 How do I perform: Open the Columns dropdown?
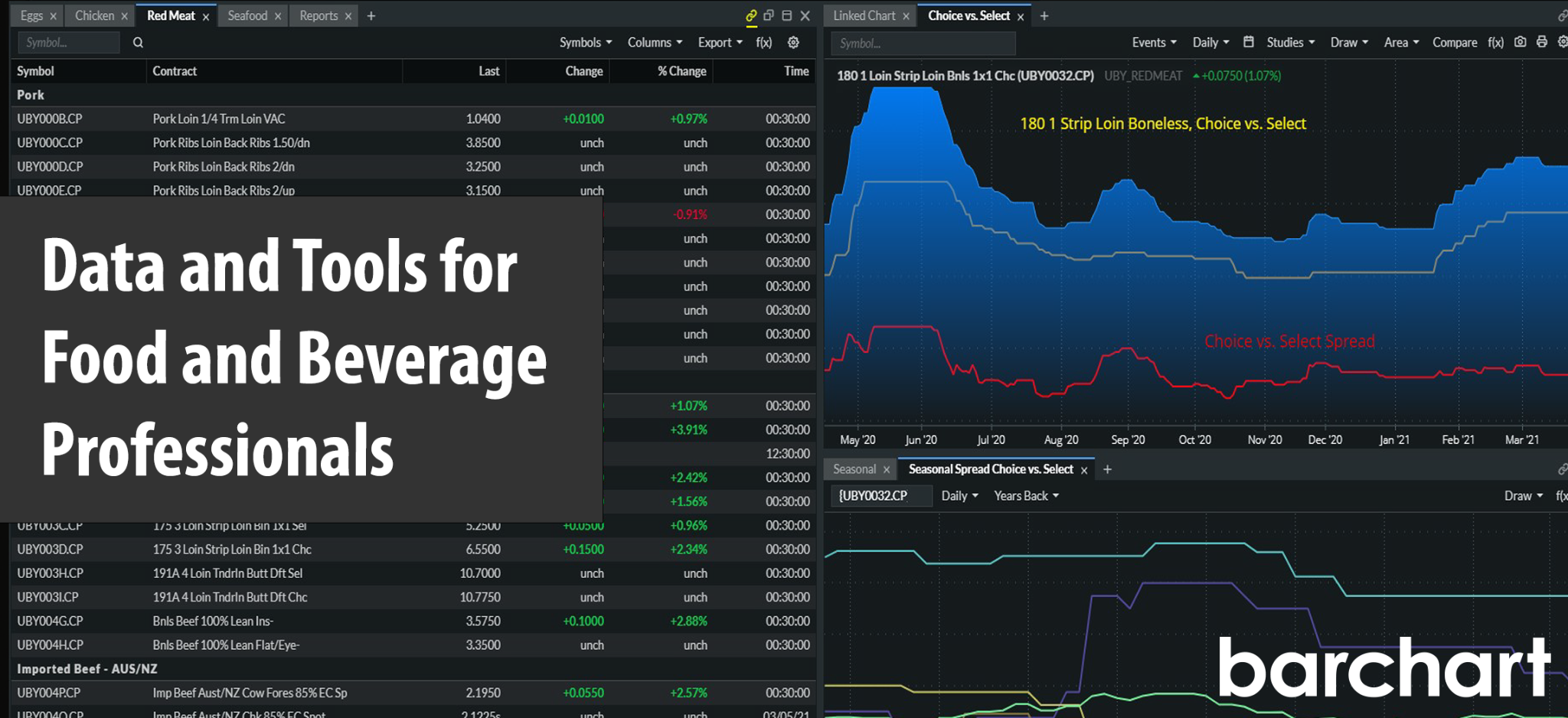click(655, 43)
